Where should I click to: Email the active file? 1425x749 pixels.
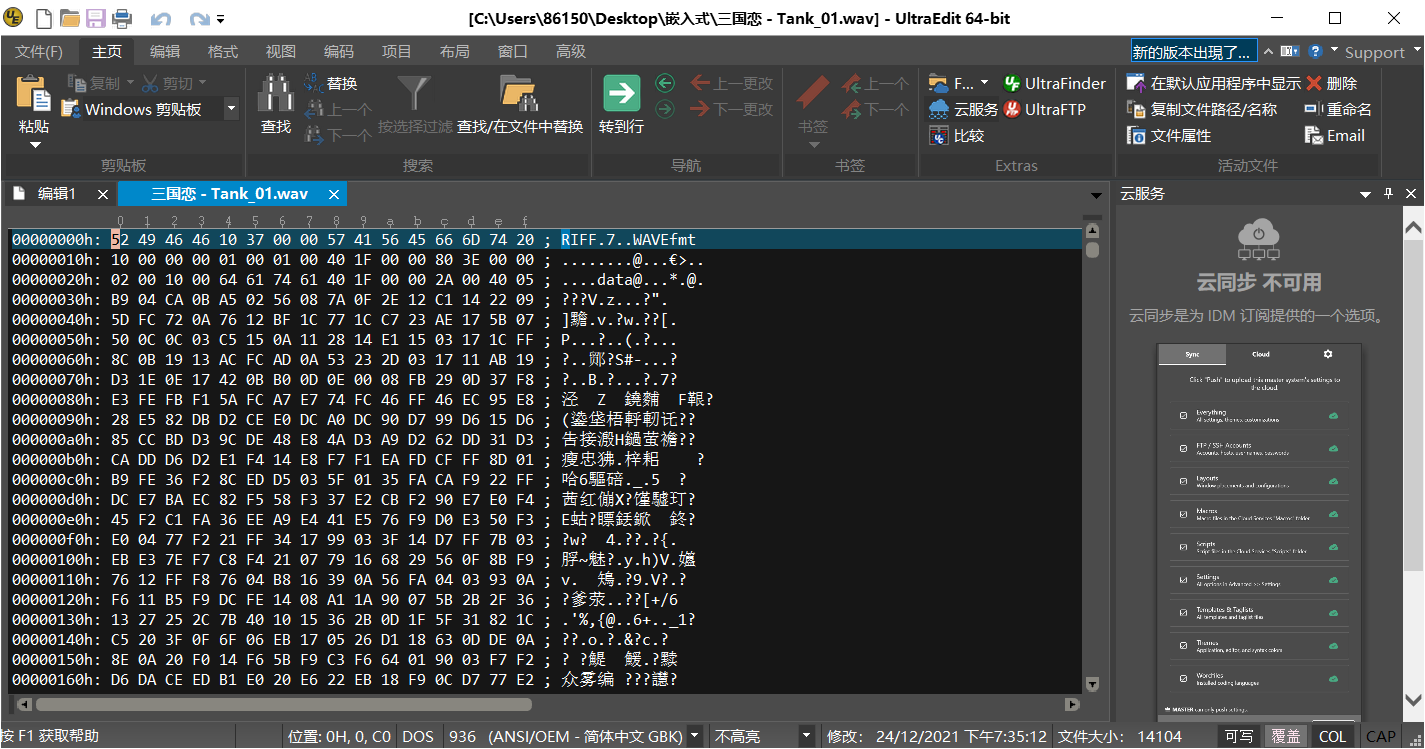coord(1335,136)
